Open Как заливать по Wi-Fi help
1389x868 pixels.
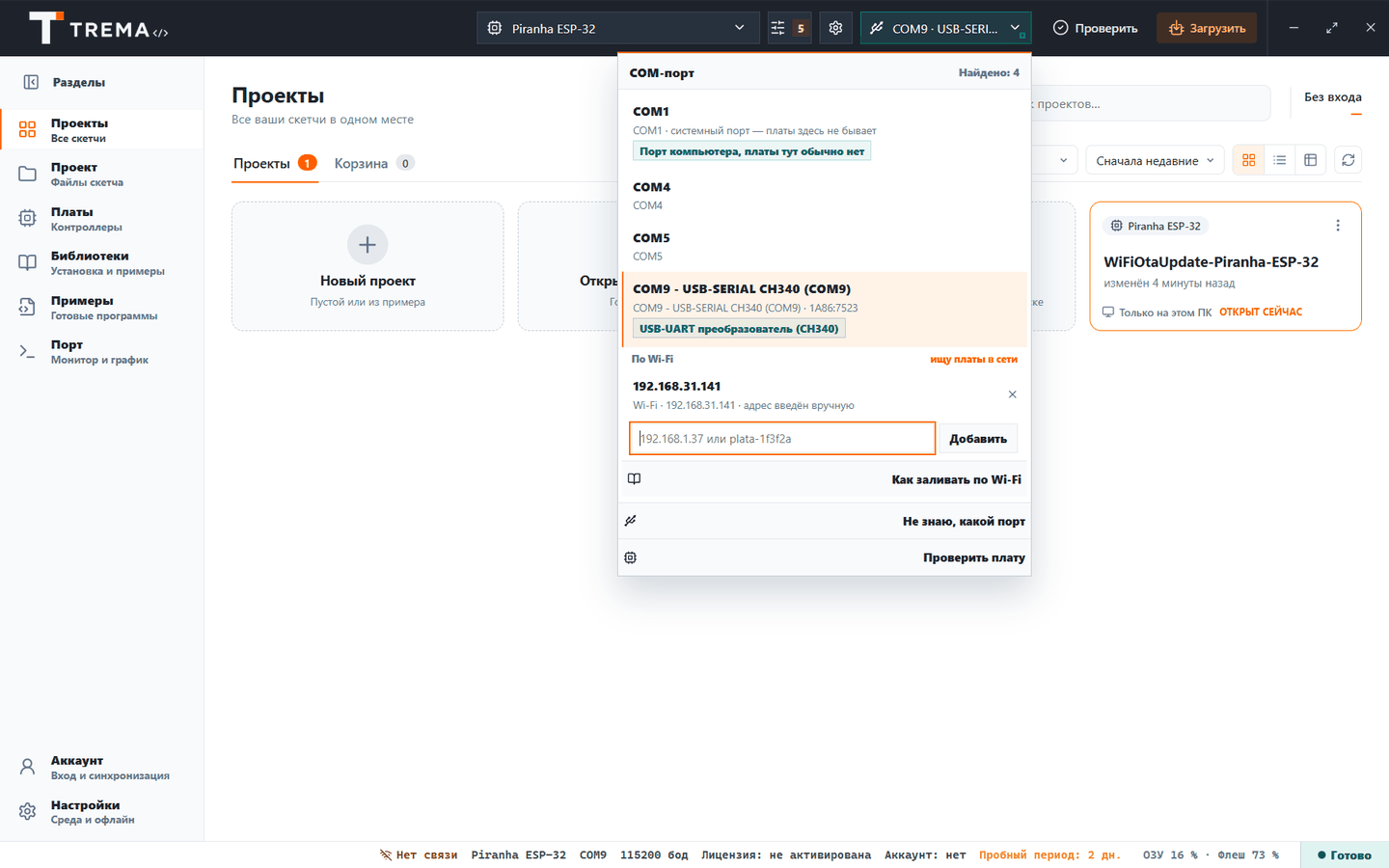[x=824, y=479]
